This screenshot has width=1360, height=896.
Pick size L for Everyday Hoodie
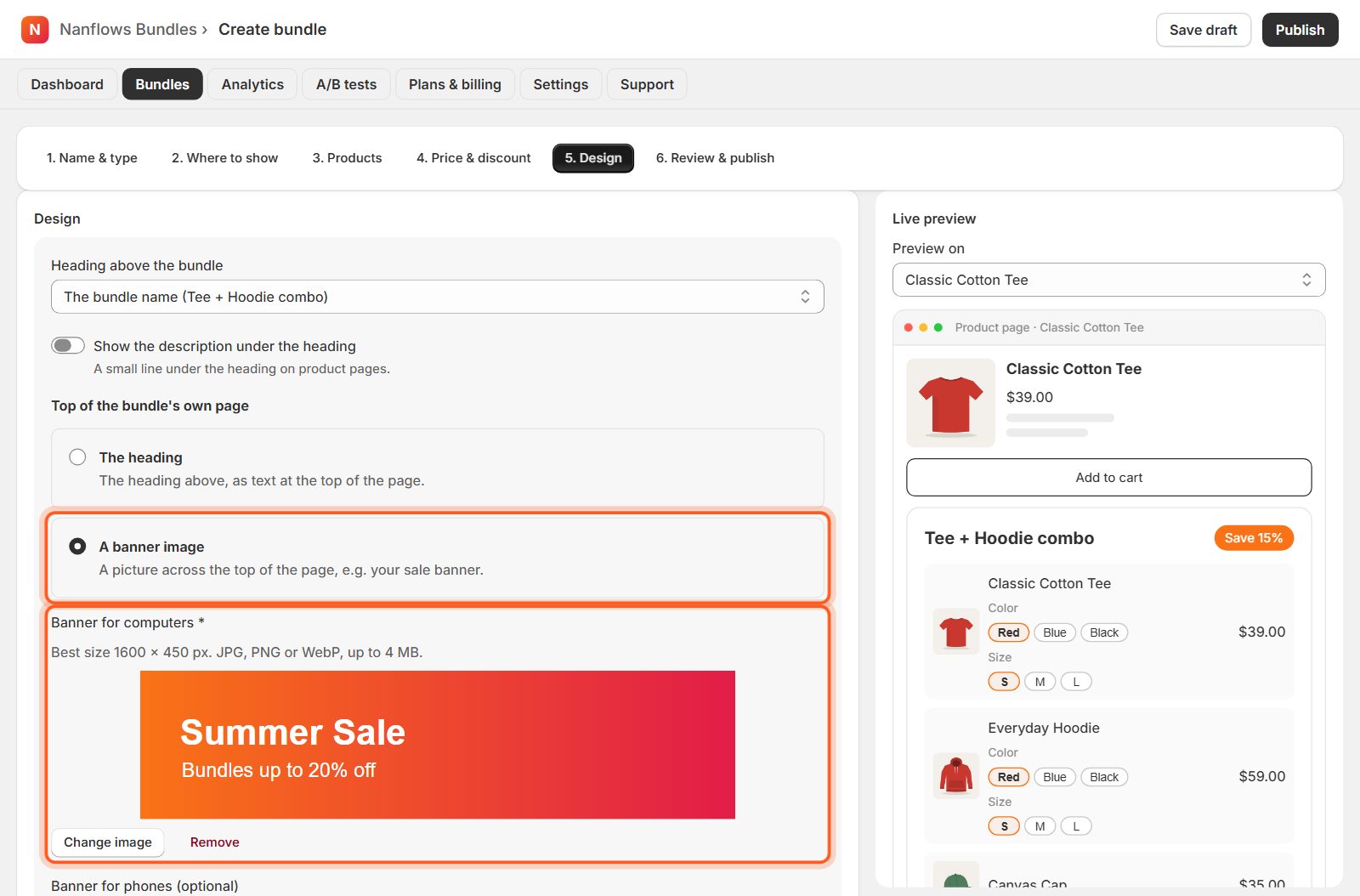pos(1076,826)
